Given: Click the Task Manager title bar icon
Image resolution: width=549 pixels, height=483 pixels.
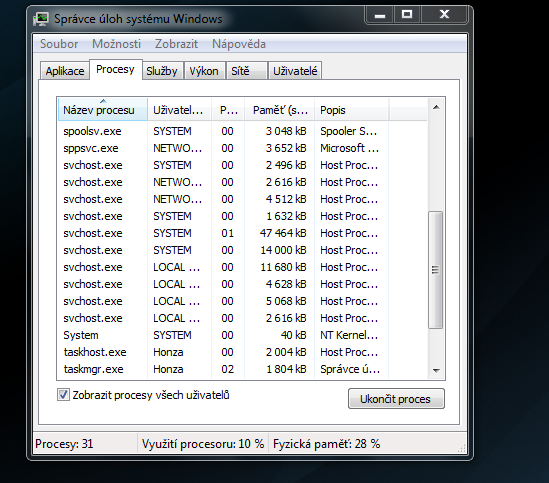Looking at the screenshot, I should click(41, 19).
